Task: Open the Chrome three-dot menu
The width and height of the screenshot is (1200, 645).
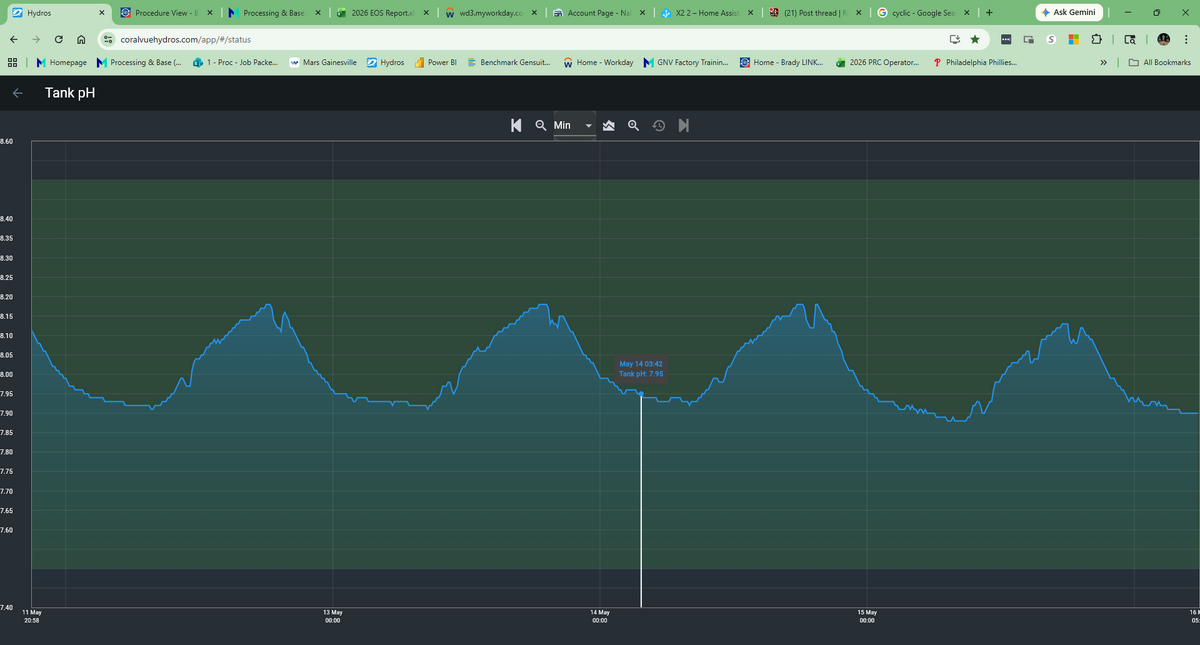Action: 1185,40
